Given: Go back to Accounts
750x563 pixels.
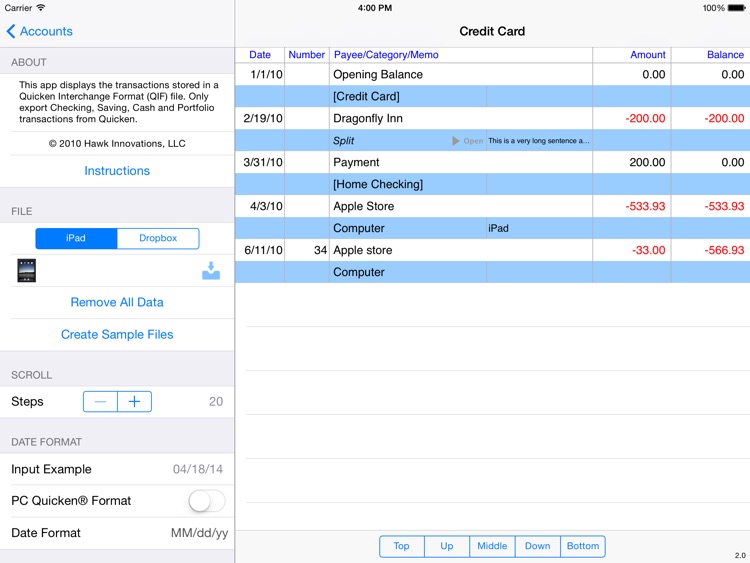Looking at the screenshot, I should [x=39, y=31].
